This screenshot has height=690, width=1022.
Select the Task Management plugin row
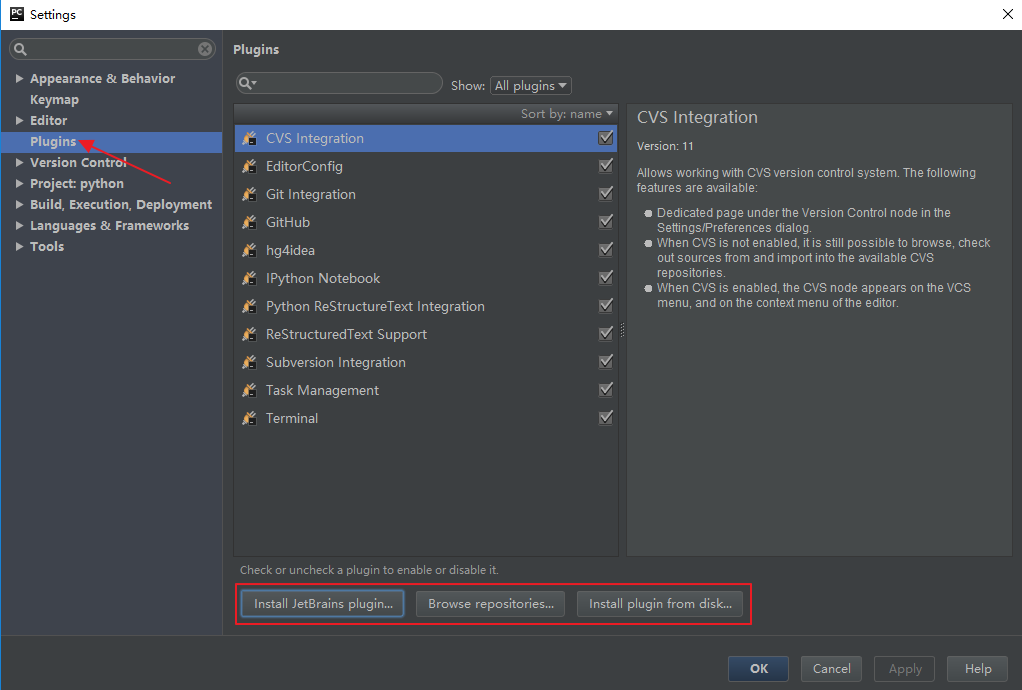pyautogui.click(x=426, y=390)
